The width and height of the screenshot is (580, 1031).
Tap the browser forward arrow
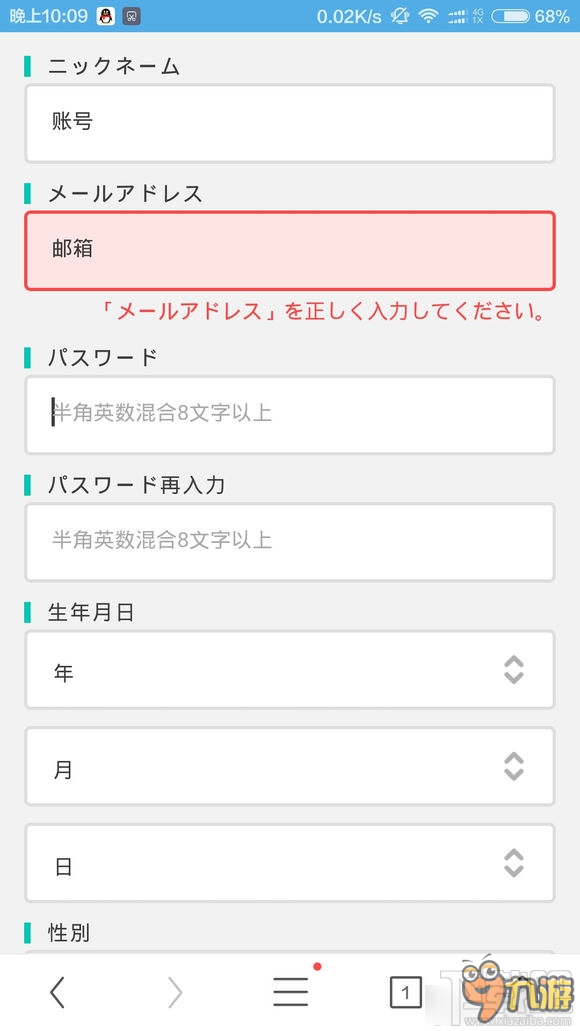click(x=174, y=992)
